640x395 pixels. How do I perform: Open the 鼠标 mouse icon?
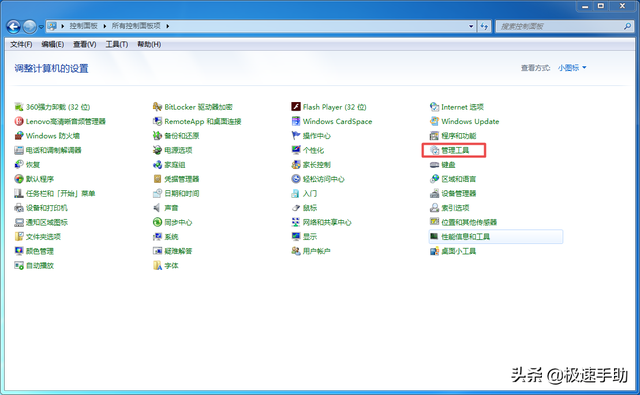[x=296, y=208]
